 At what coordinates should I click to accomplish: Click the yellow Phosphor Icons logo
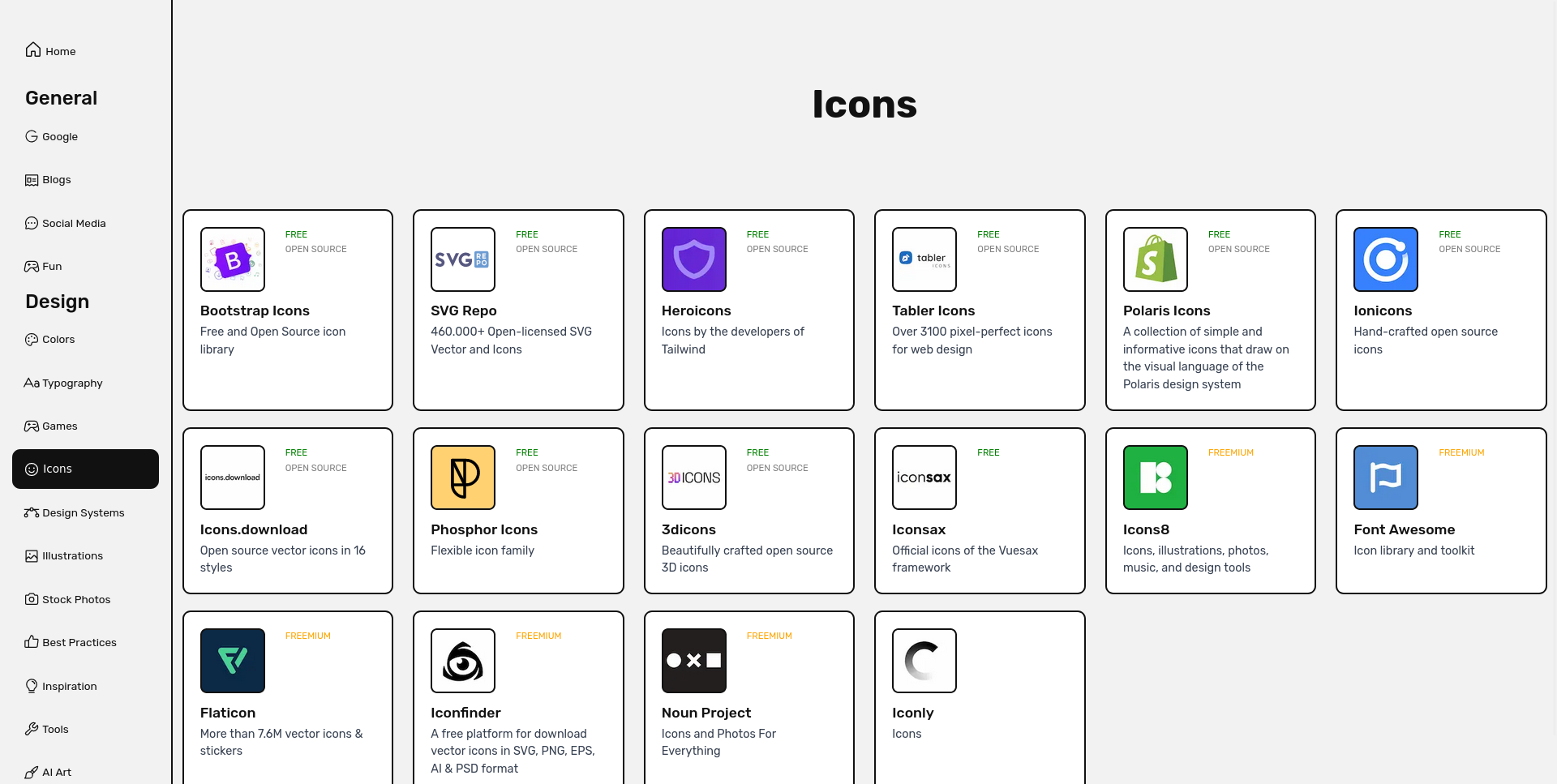(x=463, y=478)
